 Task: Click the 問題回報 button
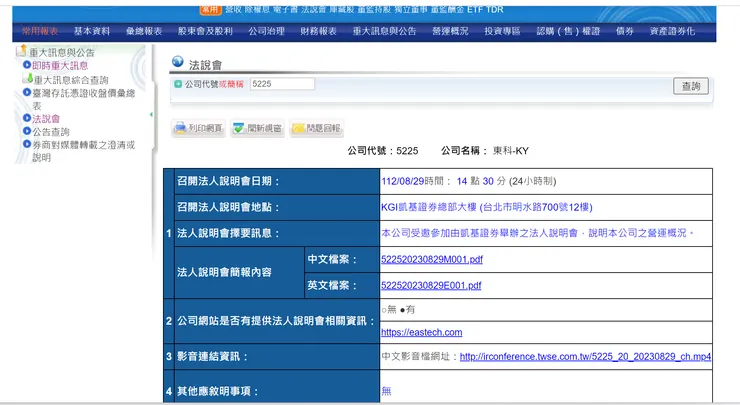pos(317,128)
